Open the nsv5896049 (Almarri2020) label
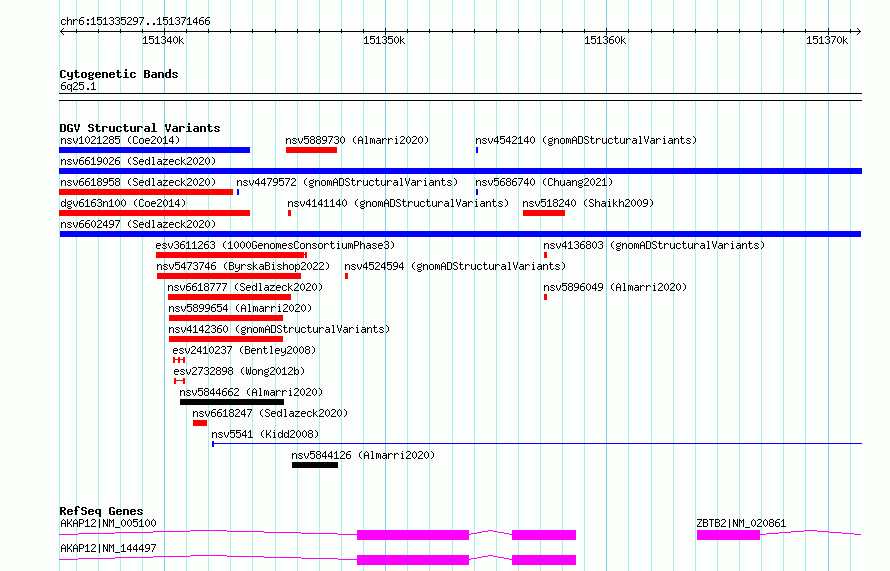The width and height of the screenshot is (890, 571). [615, 287]
